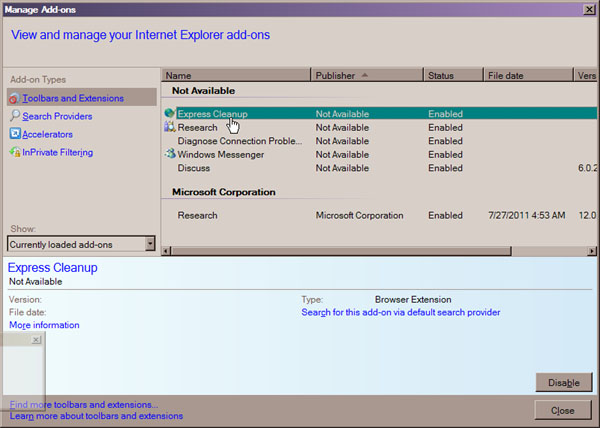
Task: Open Learn more about toolbars and extensions
Action: click(96, 415)
